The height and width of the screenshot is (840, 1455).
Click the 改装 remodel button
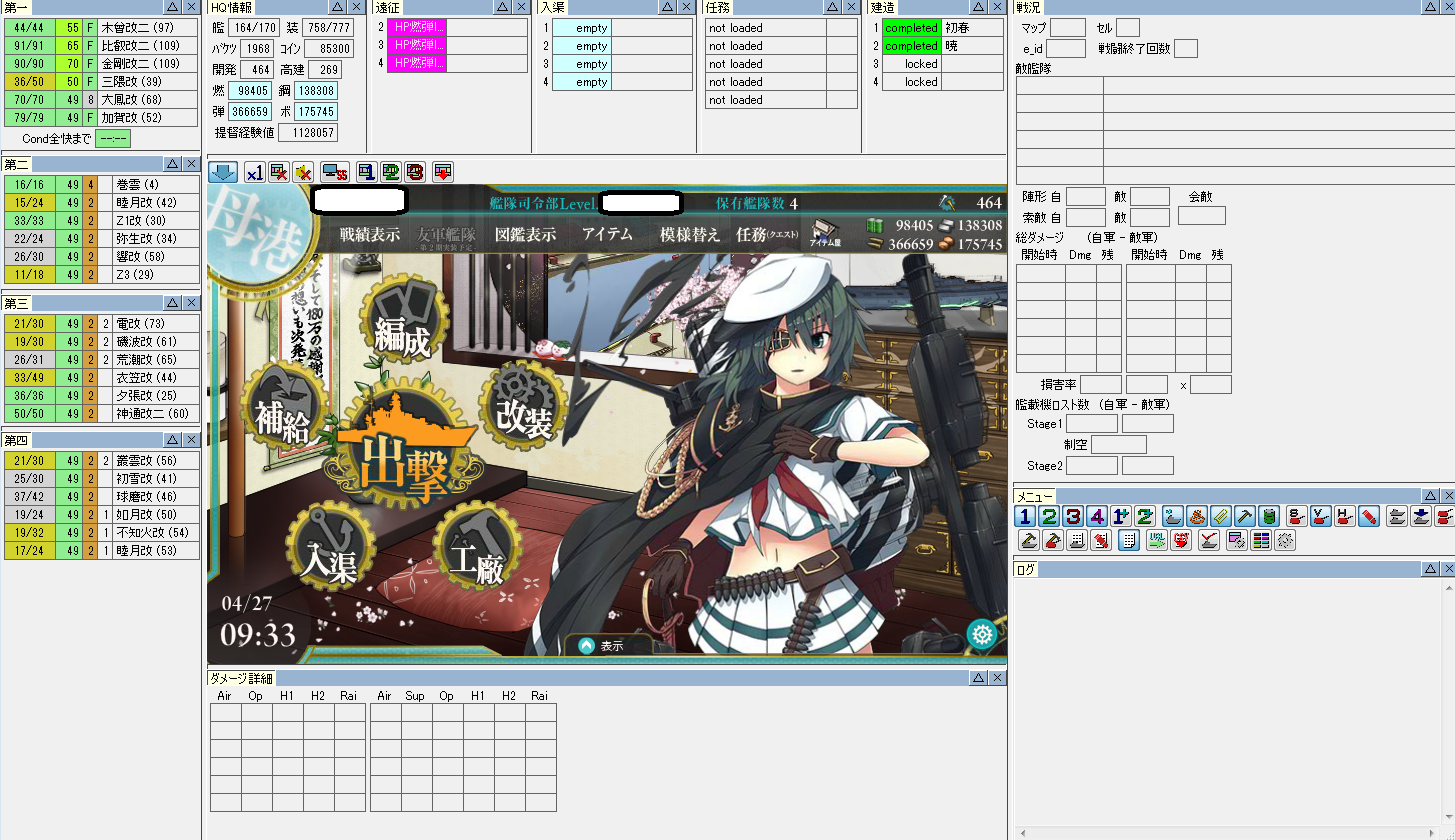pyautogui.click(x=523, y=407)
